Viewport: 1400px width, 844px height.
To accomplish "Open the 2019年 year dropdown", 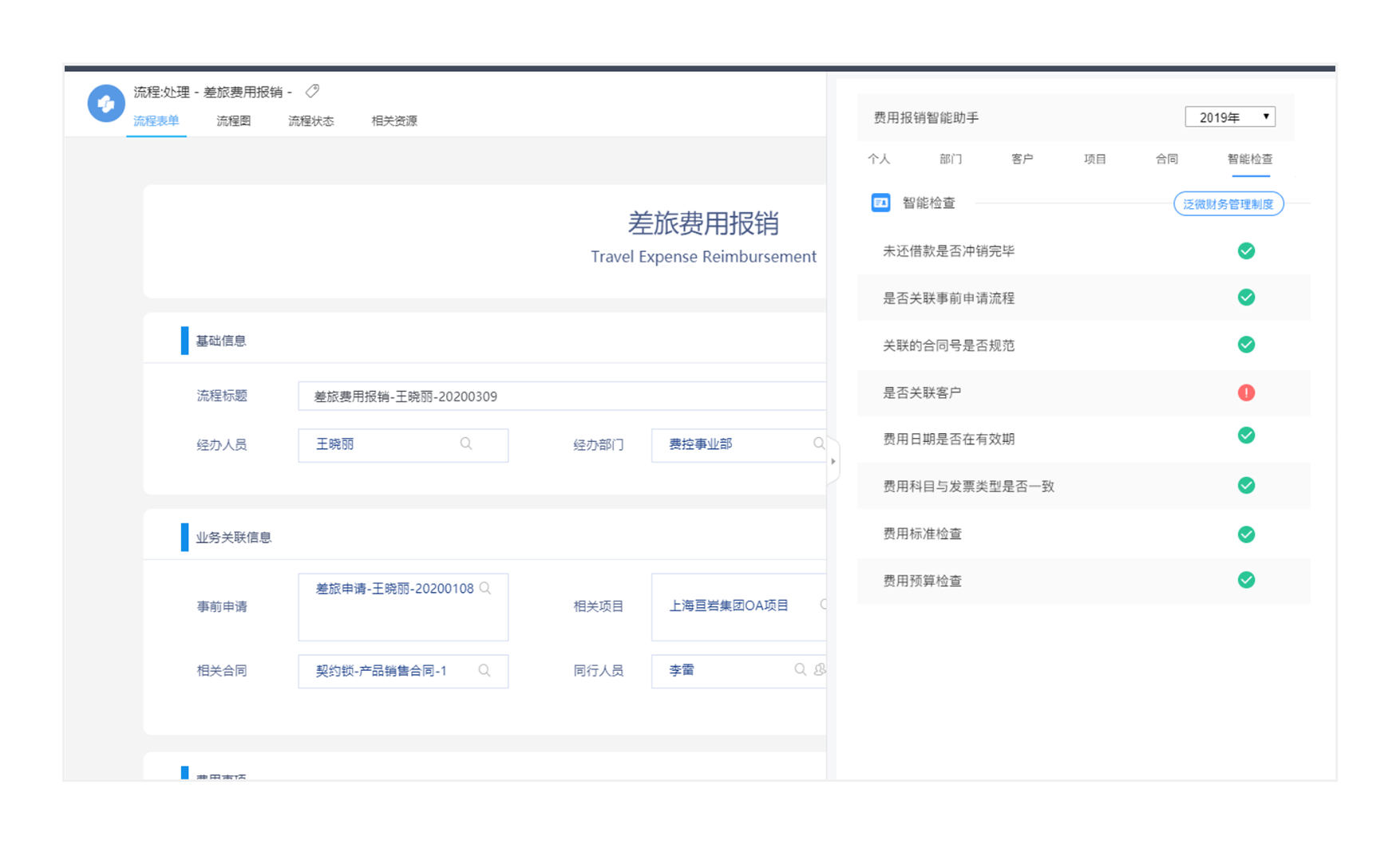I will tap(1229, 117).
